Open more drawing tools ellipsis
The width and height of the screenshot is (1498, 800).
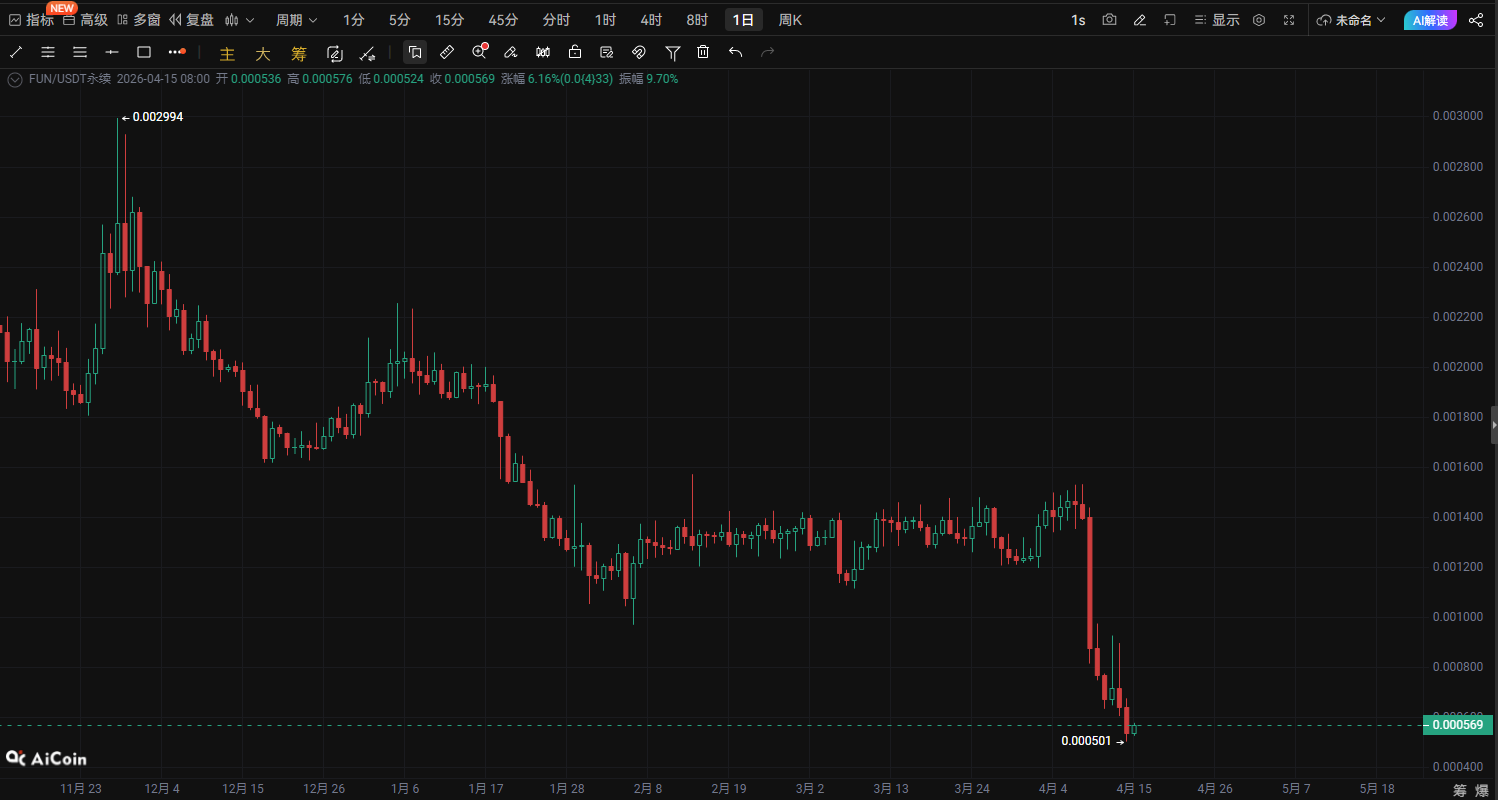[x=177, y=52]
